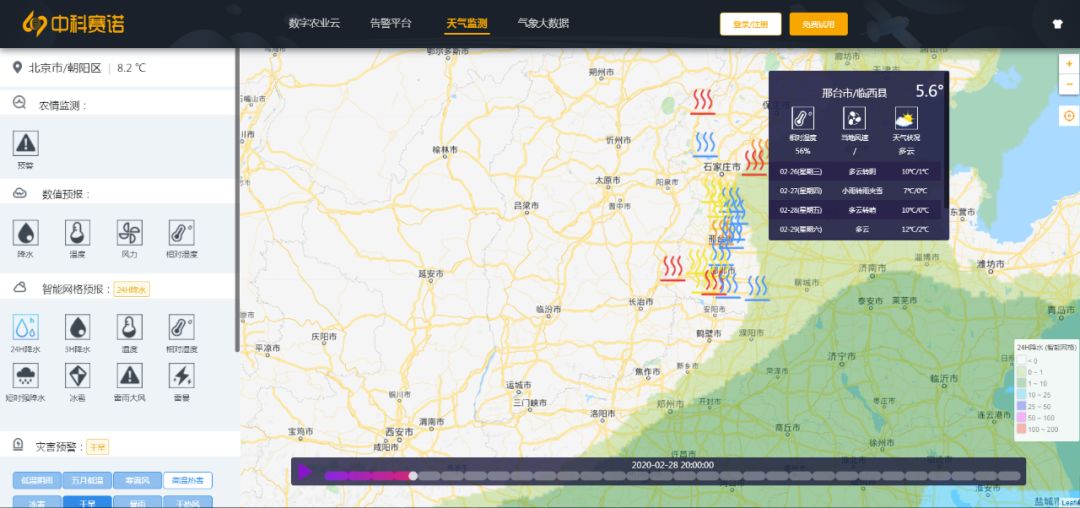1080x508 pixels.
Task: Click the red heat marker west of 邯郸市
Action: (672, 268)
